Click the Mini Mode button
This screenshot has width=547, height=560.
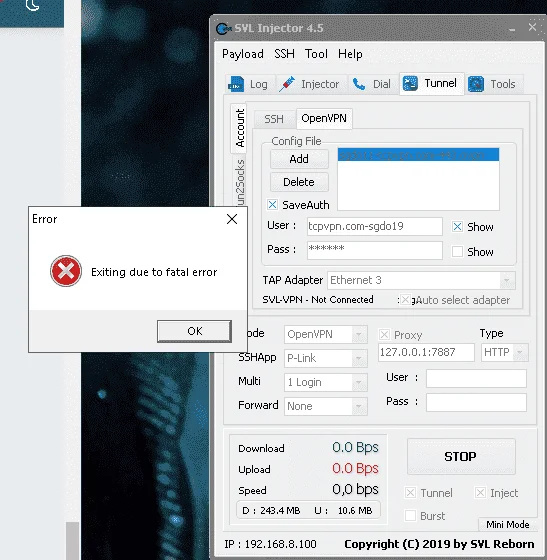508,524
